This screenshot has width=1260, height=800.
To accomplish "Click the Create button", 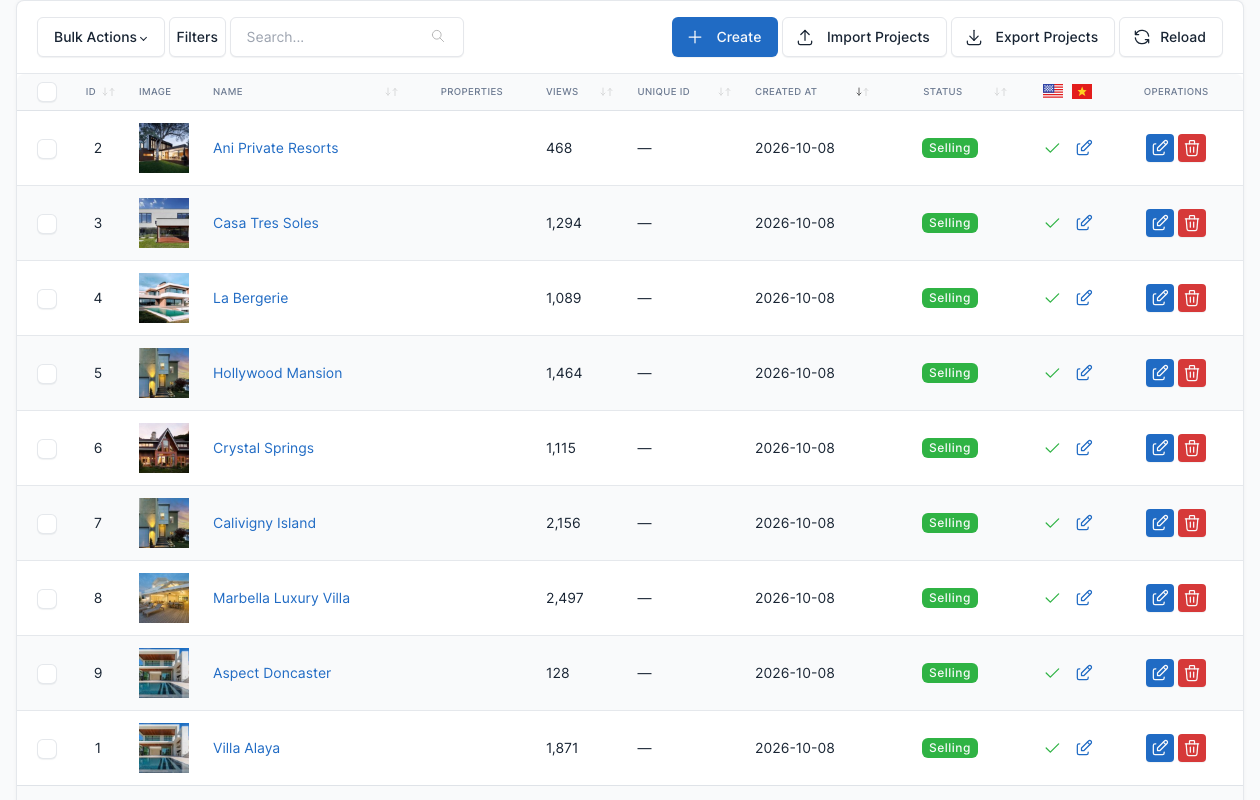I will [x=725, y=37].
